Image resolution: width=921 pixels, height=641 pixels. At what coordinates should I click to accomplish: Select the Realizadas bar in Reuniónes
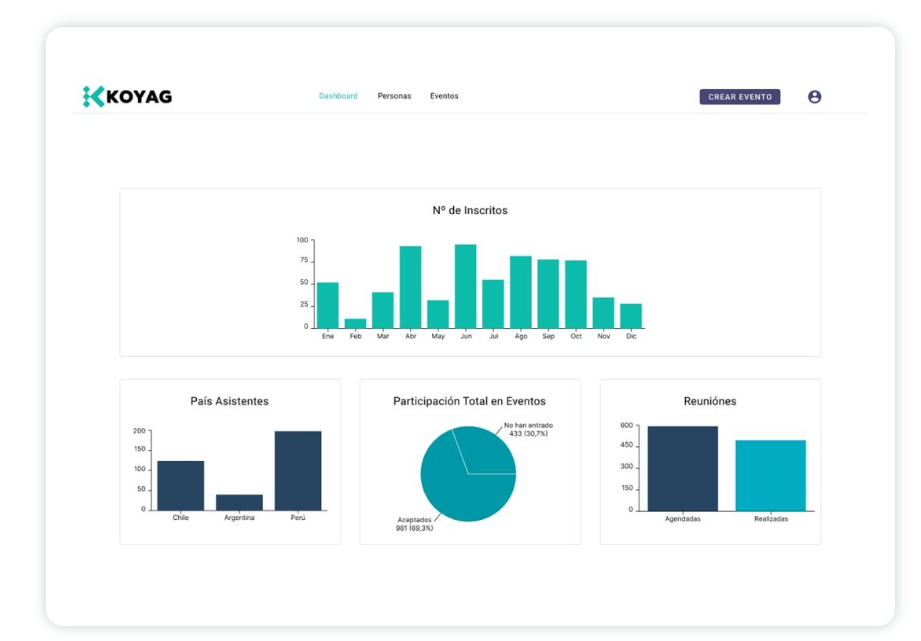tap(770, 475)
